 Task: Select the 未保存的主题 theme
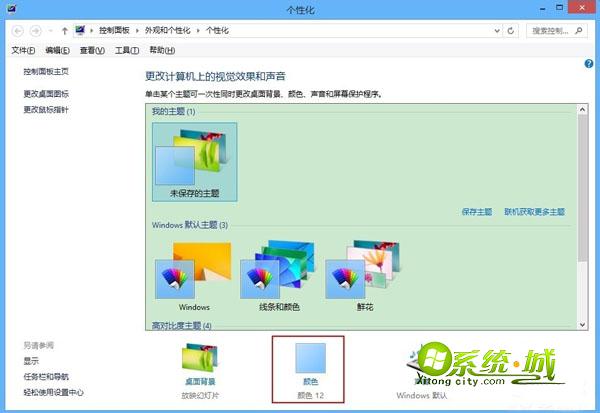click(x=195, y=162)
